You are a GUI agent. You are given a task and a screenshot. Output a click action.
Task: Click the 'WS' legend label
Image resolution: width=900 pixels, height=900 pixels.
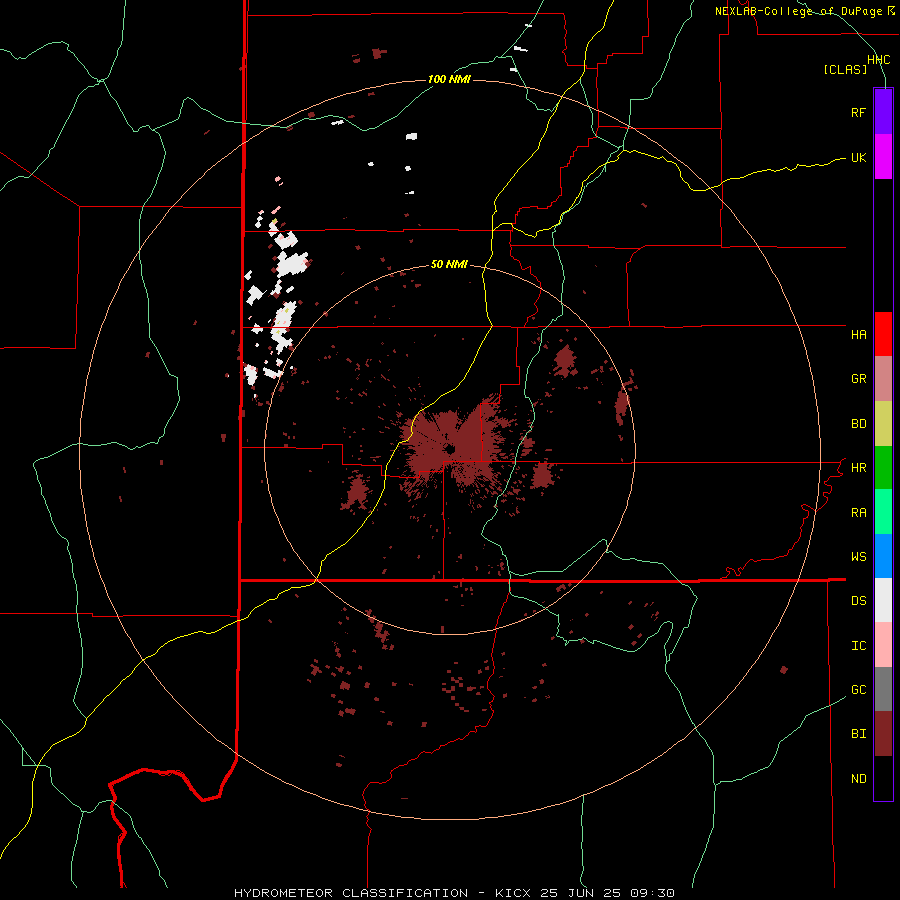point(858,557)
